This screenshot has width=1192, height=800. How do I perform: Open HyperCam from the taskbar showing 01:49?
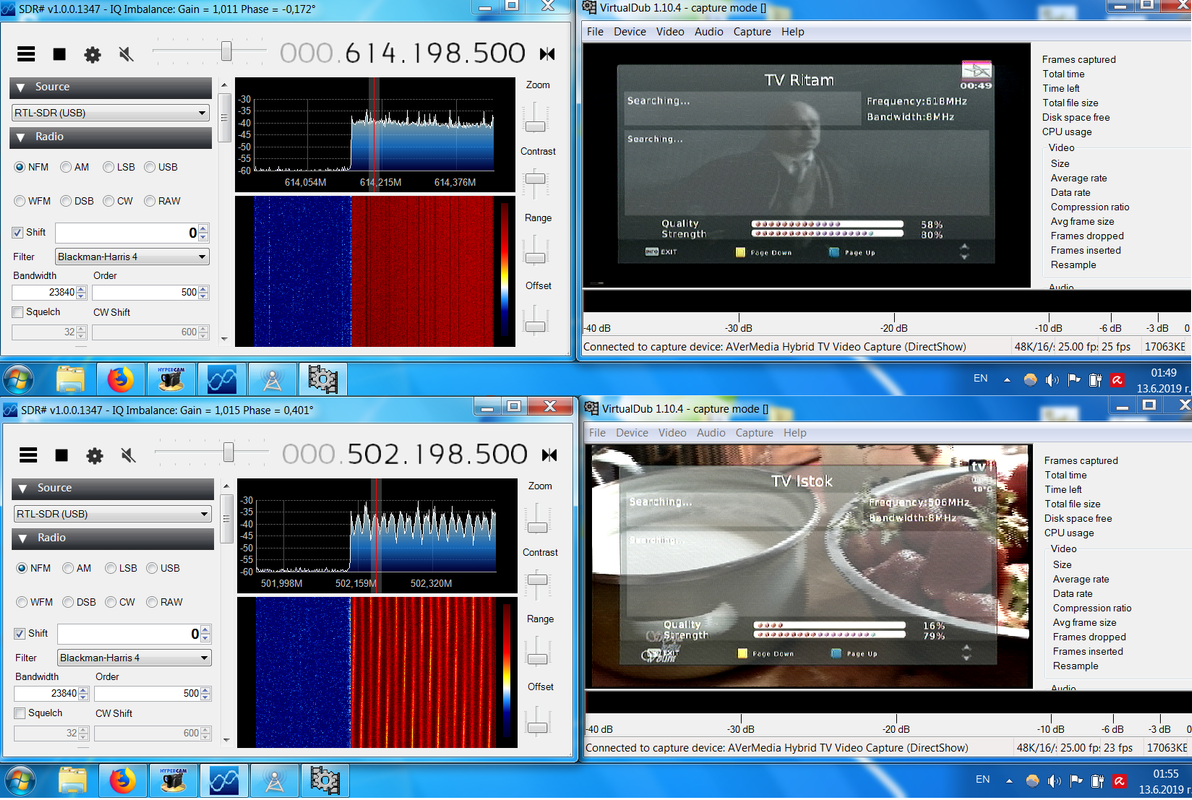pos(171,379)
